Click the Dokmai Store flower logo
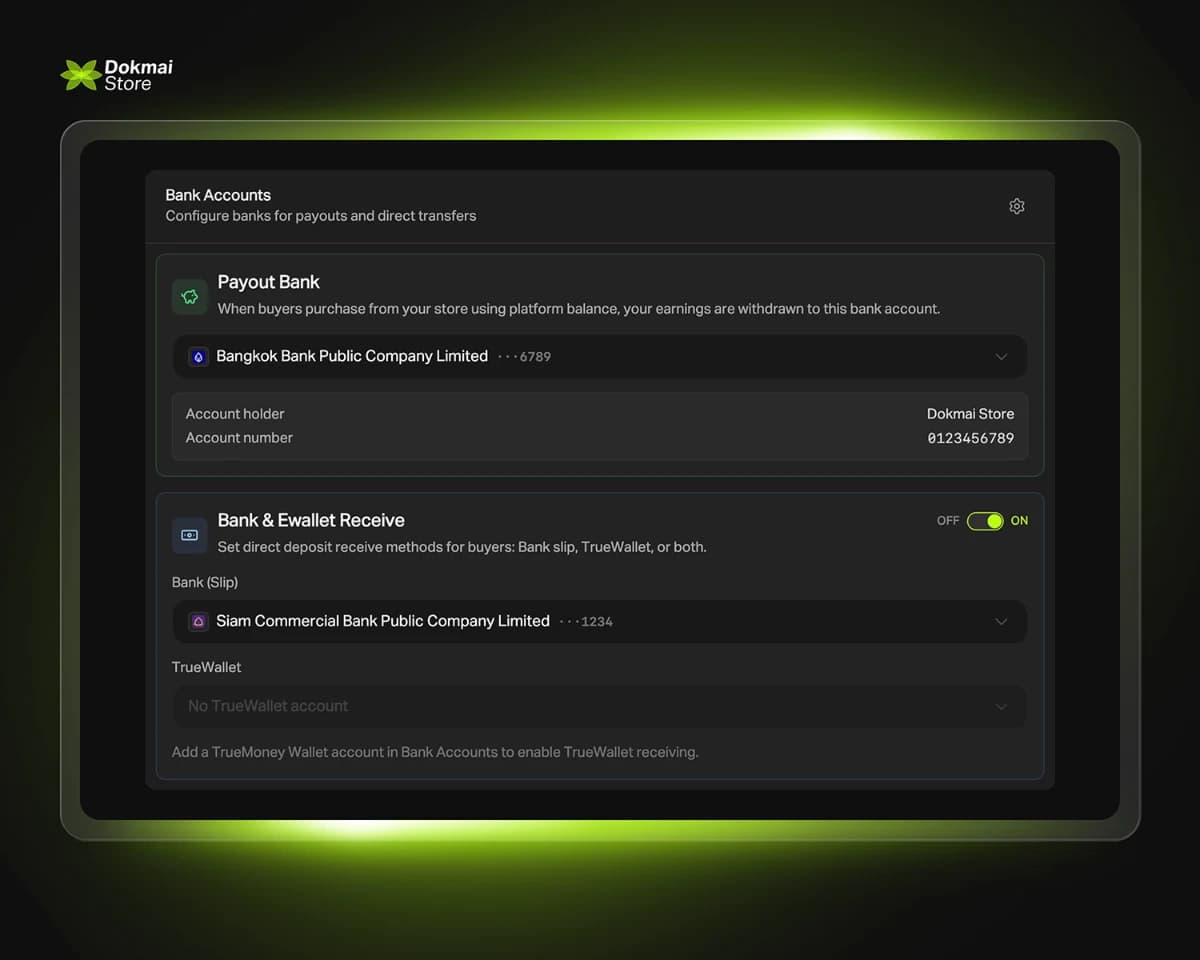 click(x=80, y=75)
